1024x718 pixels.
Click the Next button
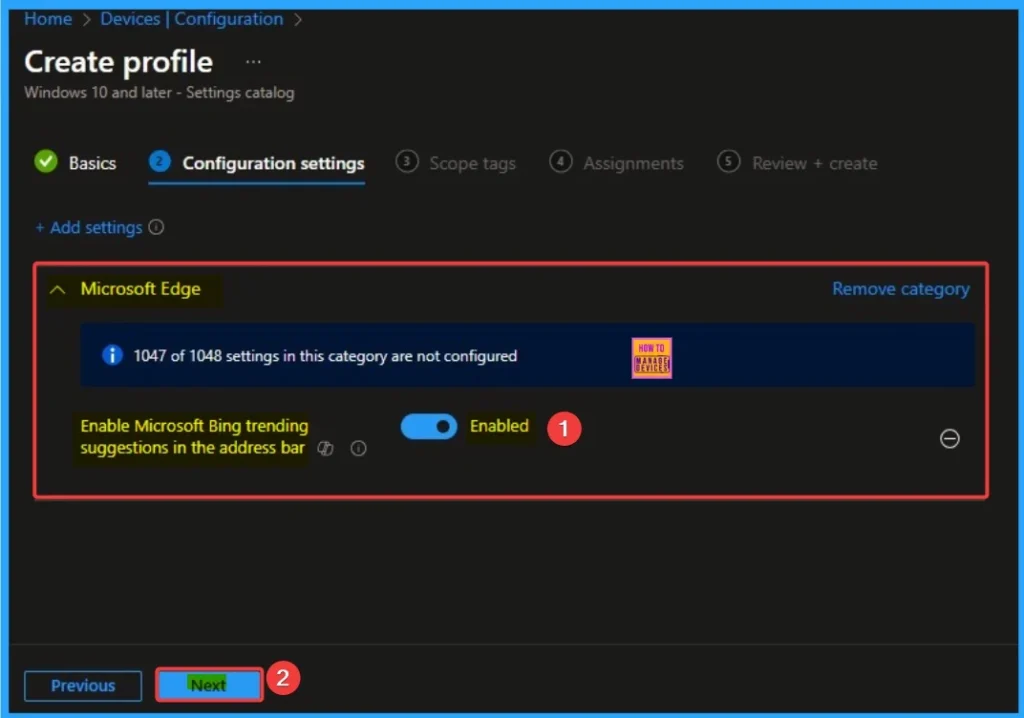pyautogui.click(x=209, y=685)
